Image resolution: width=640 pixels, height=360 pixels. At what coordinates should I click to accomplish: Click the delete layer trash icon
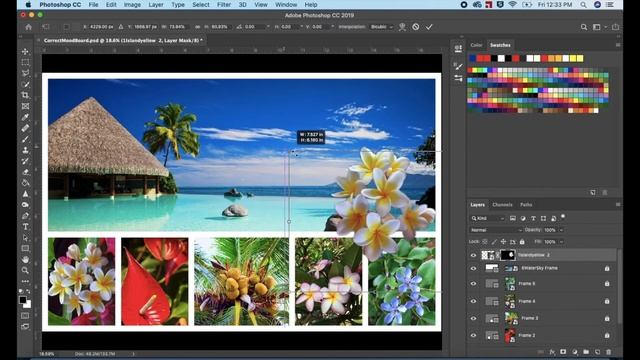pyautogui.click(x=609, y=352)
